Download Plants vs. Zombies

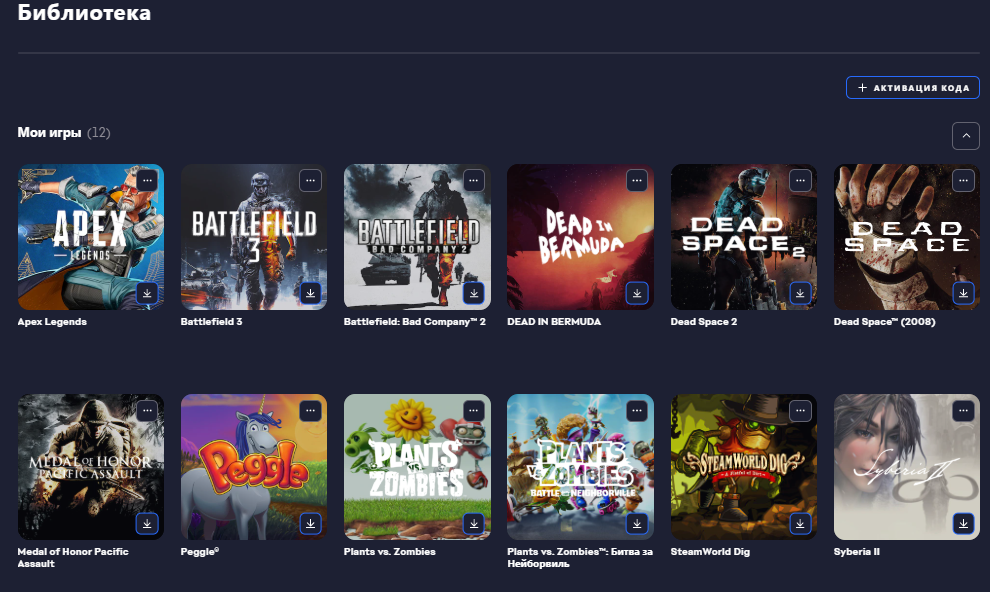pos(474,524)
